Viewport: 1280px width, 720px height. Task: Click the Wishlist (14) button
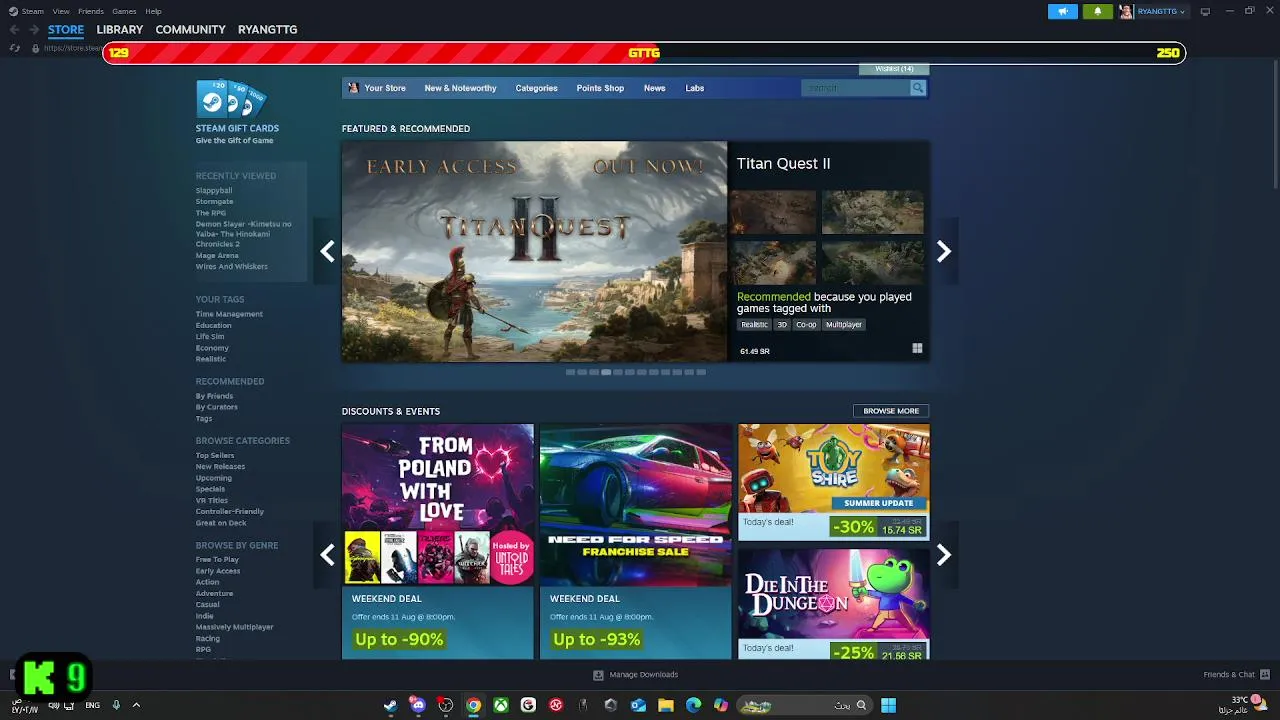[x=894, y=69]
